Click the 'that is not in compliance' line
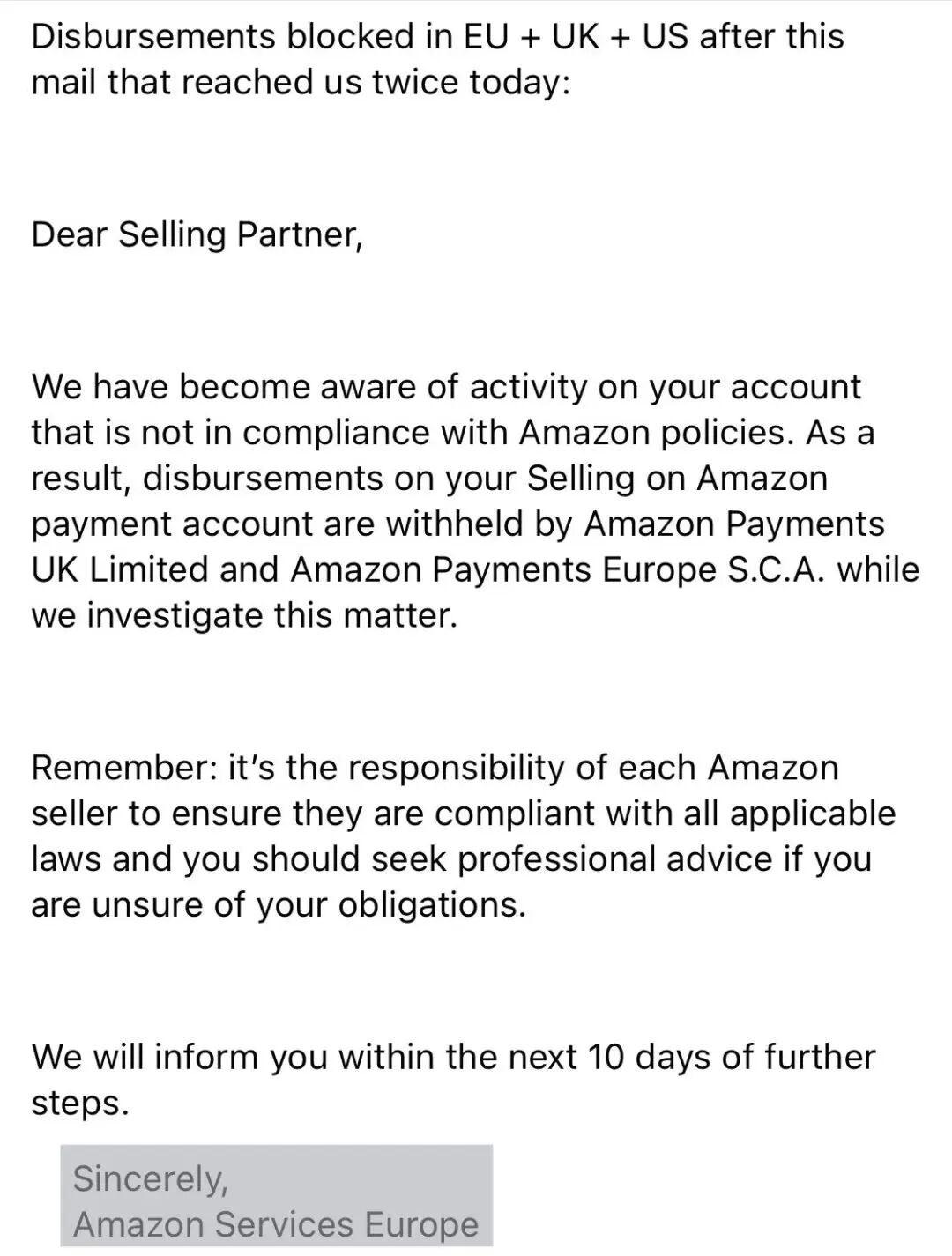Screen dimensions: 952x1256 coord(453,434)
